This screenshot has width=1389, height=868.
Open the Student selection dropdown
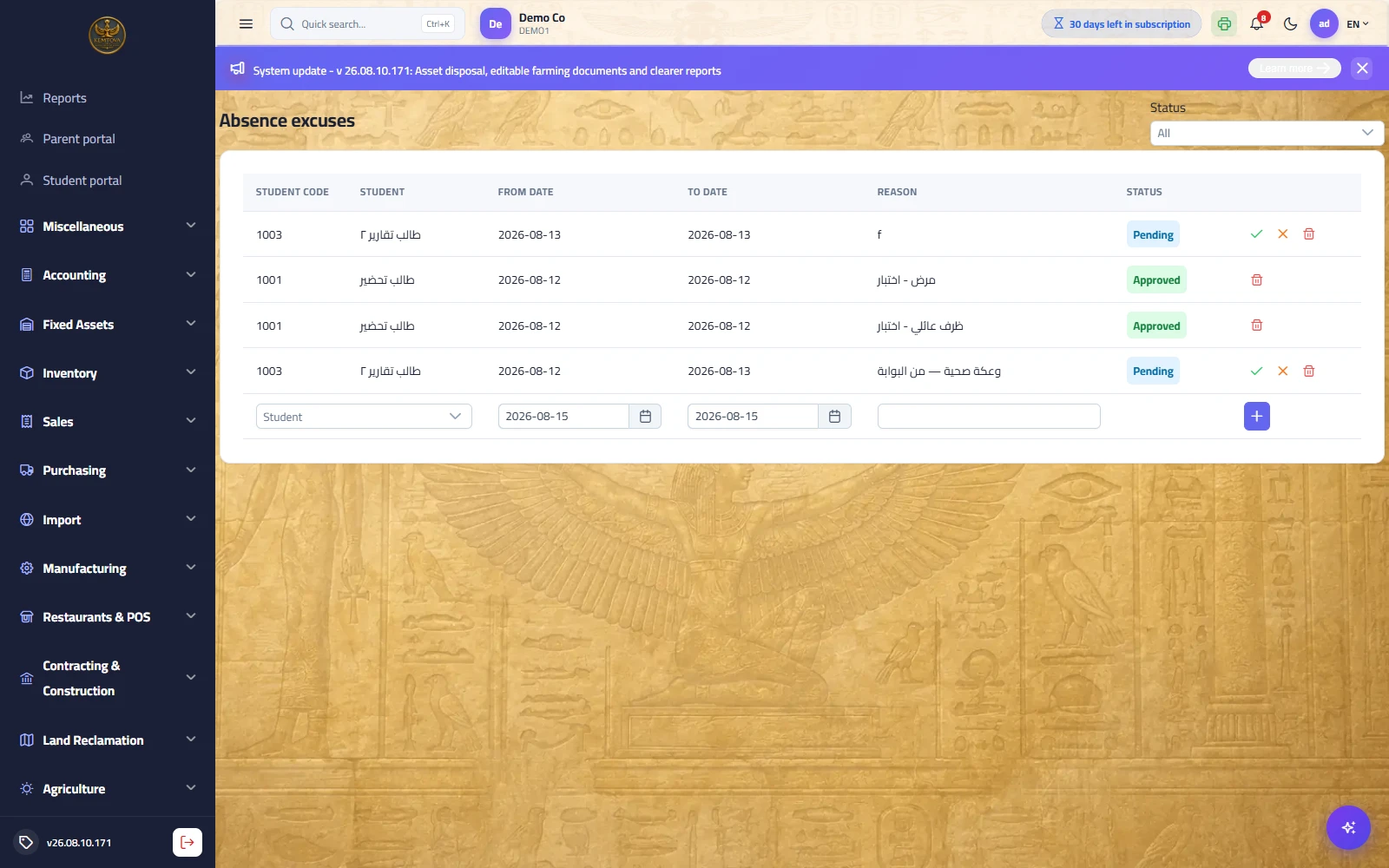pyautogui.click(x=364, y=417)
